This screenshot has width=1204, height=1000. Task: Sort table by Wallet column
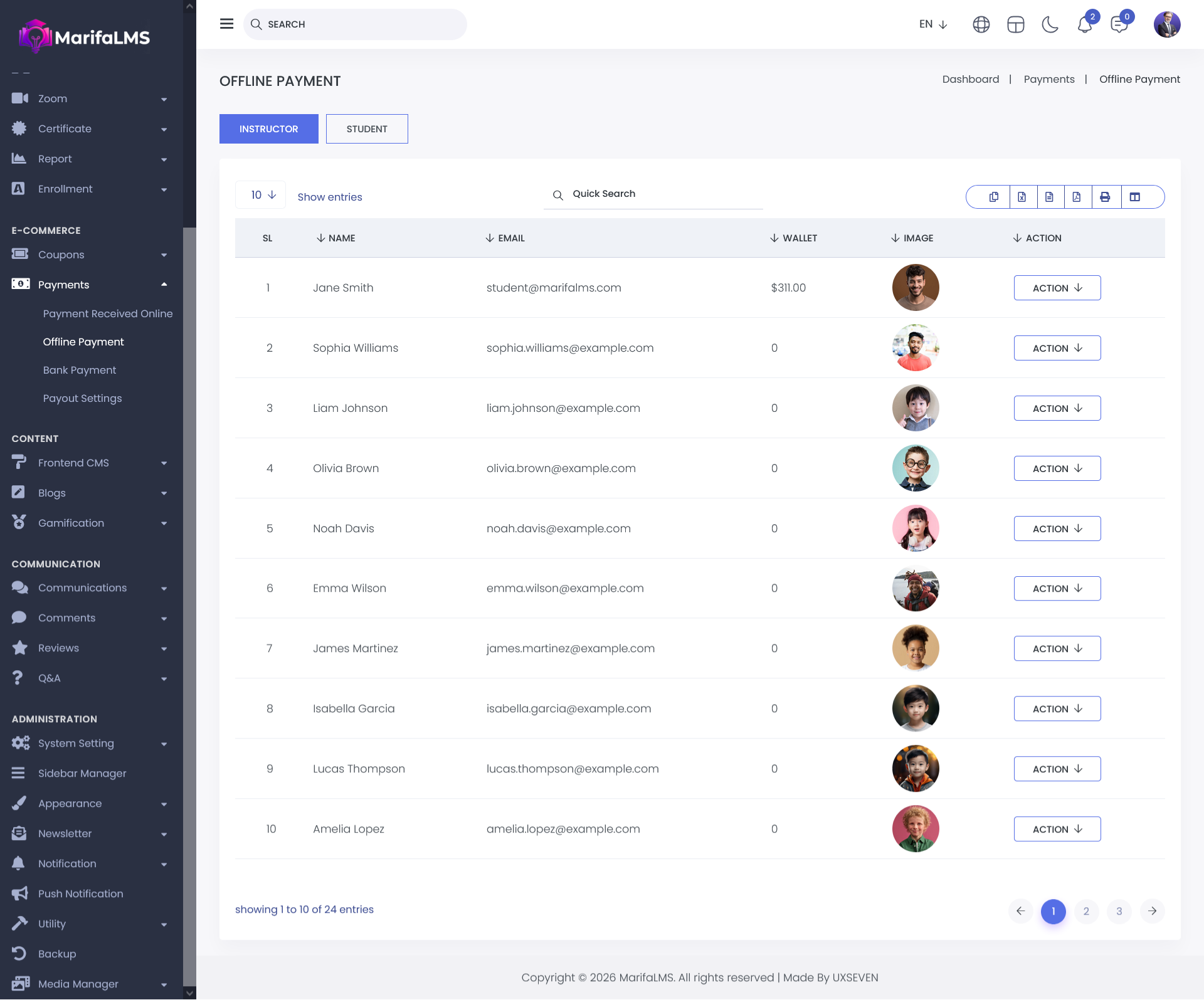point(793,238)
